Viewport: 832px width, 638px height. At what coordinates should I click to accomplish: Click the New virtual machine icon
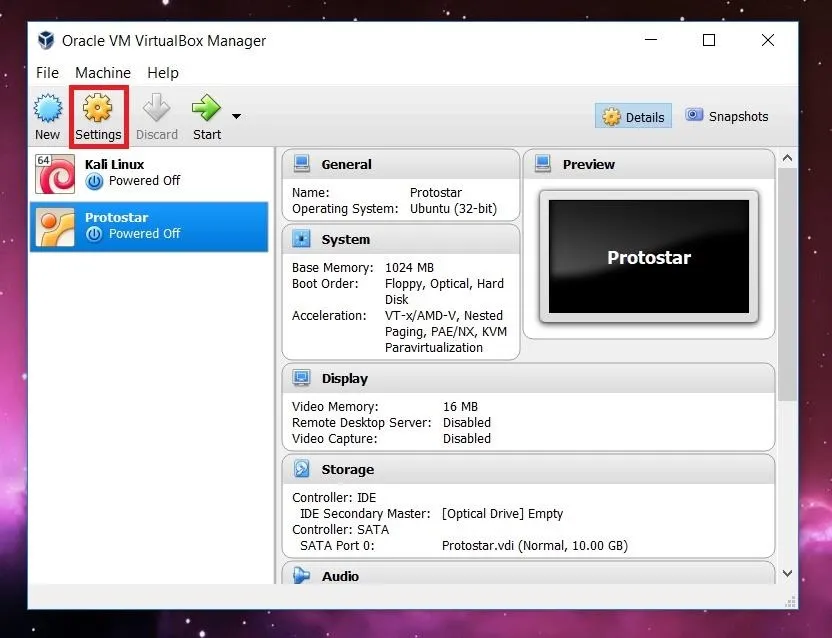tap(47, 108)
